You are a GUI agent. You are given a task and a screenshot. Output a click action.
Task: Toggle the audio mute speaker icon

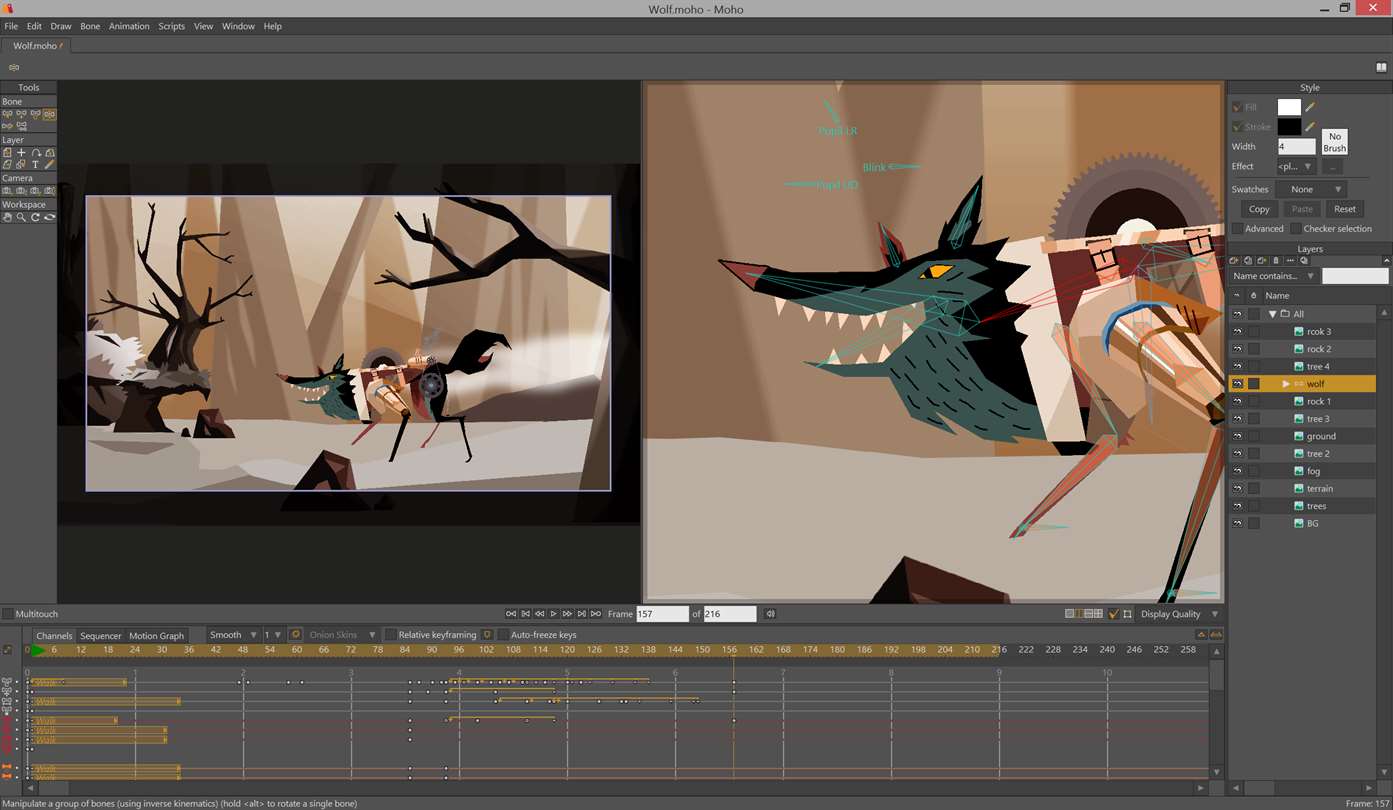770,614
